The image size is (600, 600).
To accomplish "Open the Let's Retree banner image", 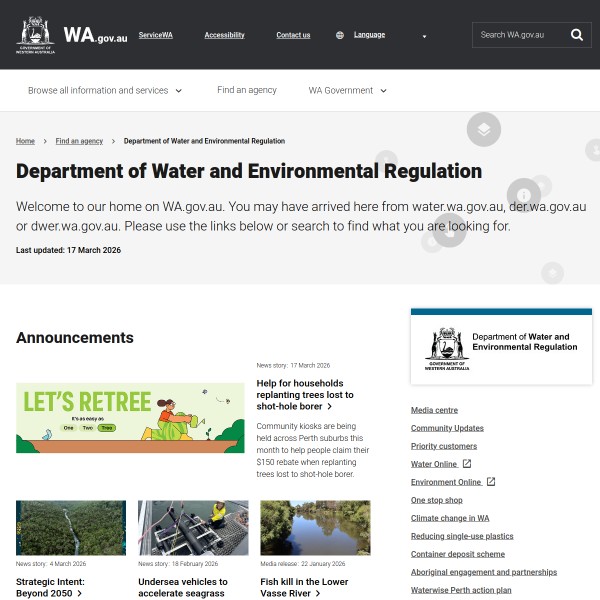I will click(x=130, y=417).
